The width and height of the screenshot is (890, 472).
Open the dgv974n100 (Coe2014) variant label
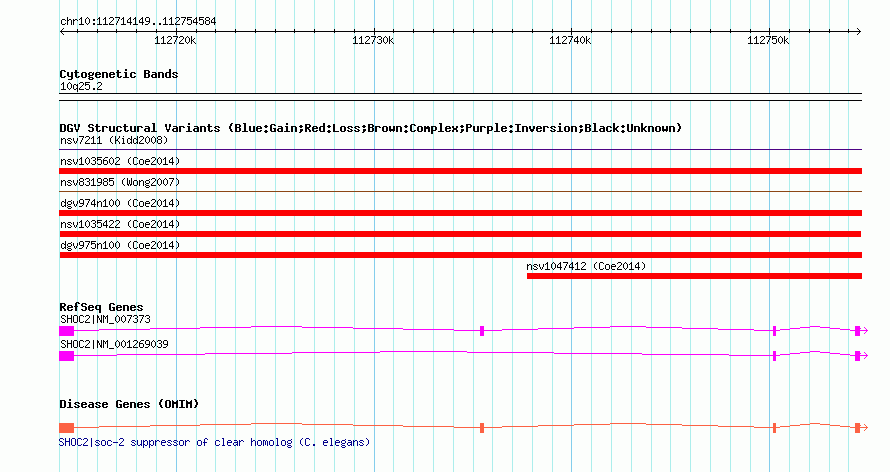click(120, 204)
